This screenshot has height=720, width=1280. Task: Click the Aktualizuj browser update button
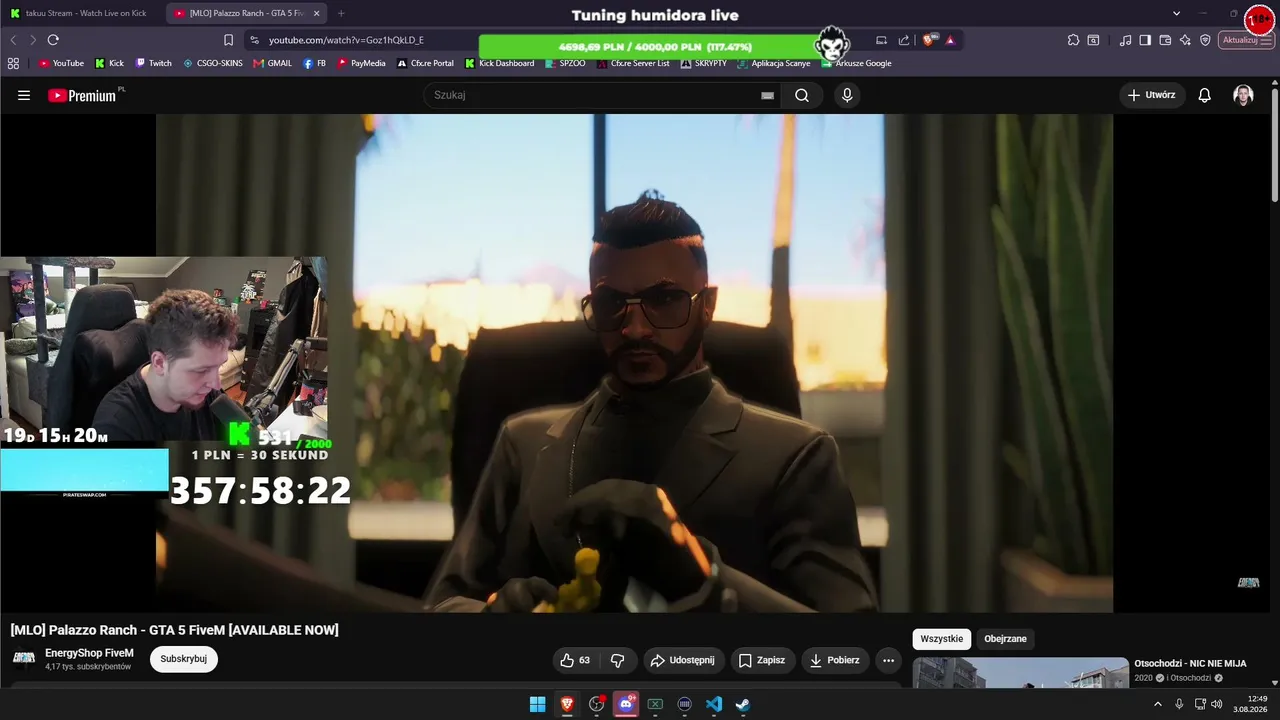coord(1246,40)
